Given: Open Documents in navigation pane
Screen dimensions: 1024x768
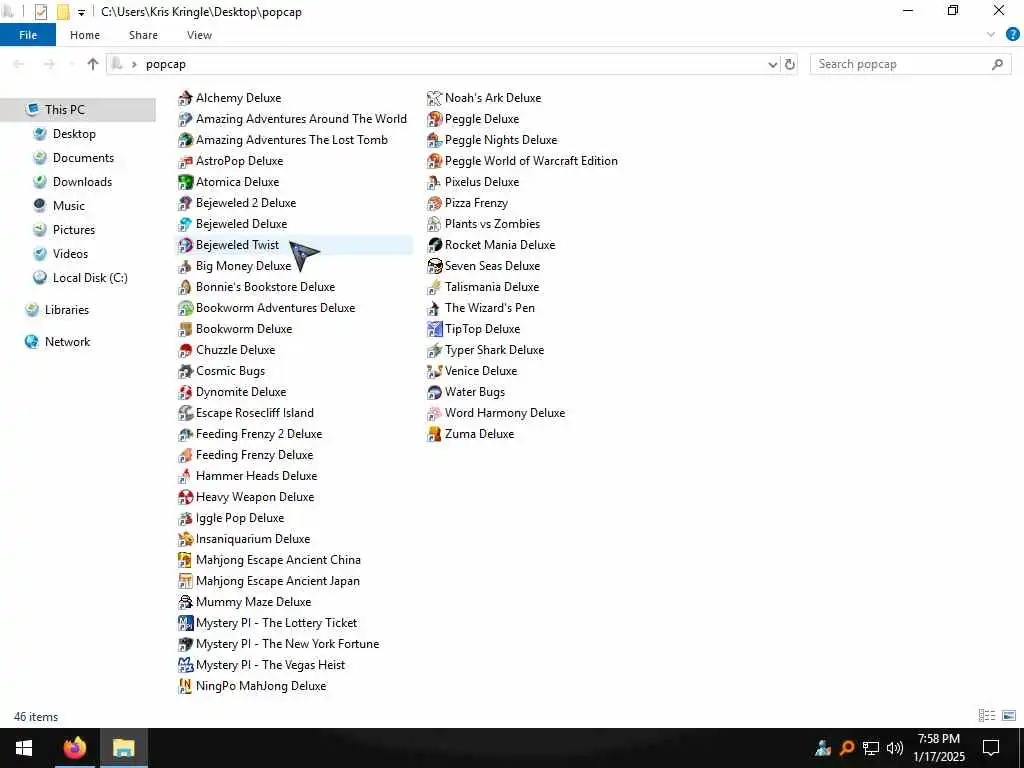Looking at the screenshot, I should [84, 158].
